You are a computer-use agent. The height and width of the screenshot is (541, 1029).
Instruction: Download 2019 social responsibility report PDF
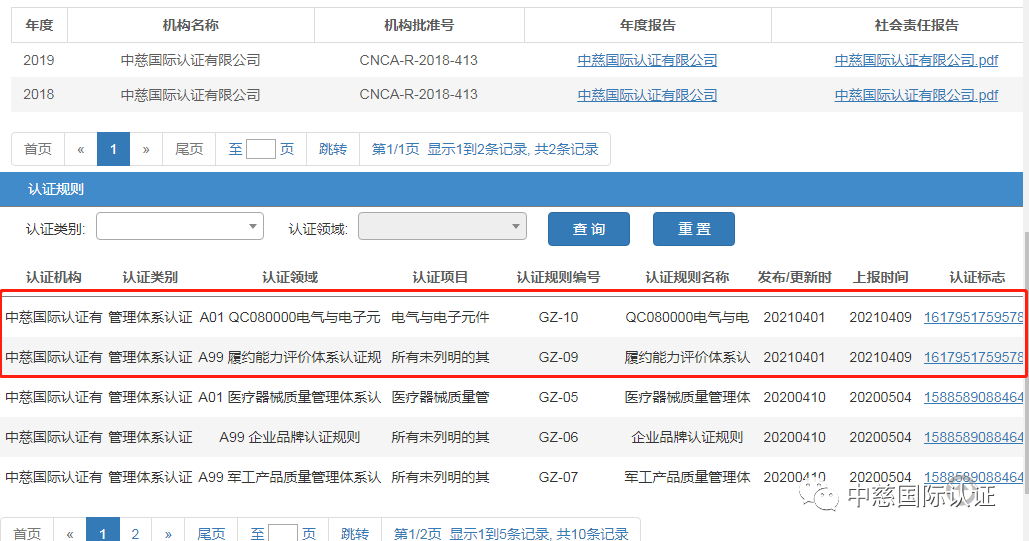click(916, 60)
